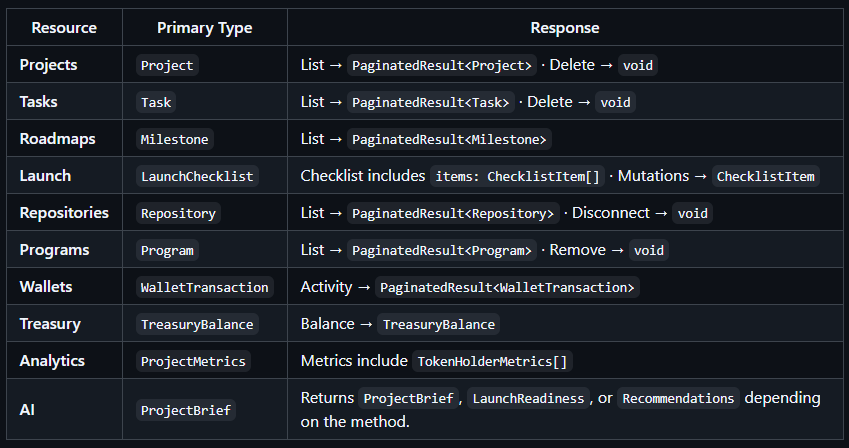Click the words on the method

click(355, 421)
